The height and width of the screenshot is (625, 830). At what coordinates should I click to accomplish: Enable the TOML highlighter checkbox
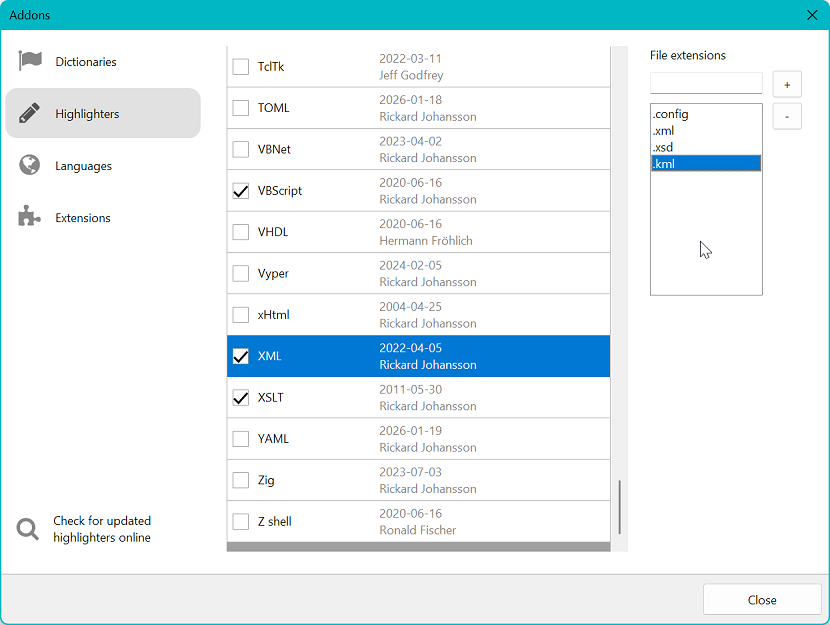coord(241,108)
